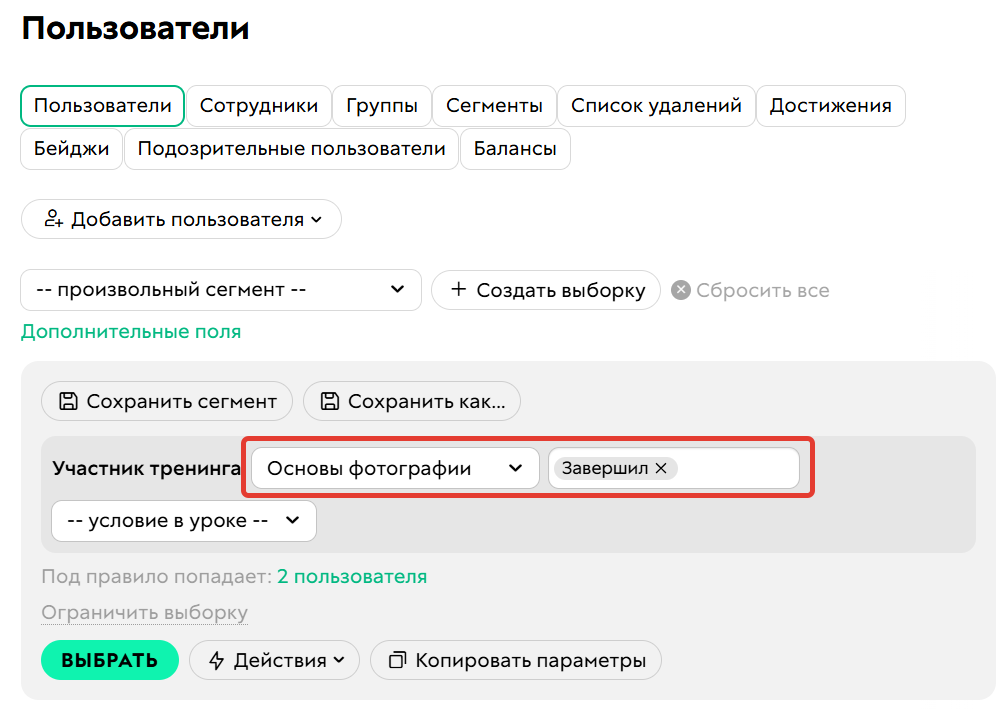Click the 2 пользователя link
The image size is (1007, 710).
tap(354, 577)
